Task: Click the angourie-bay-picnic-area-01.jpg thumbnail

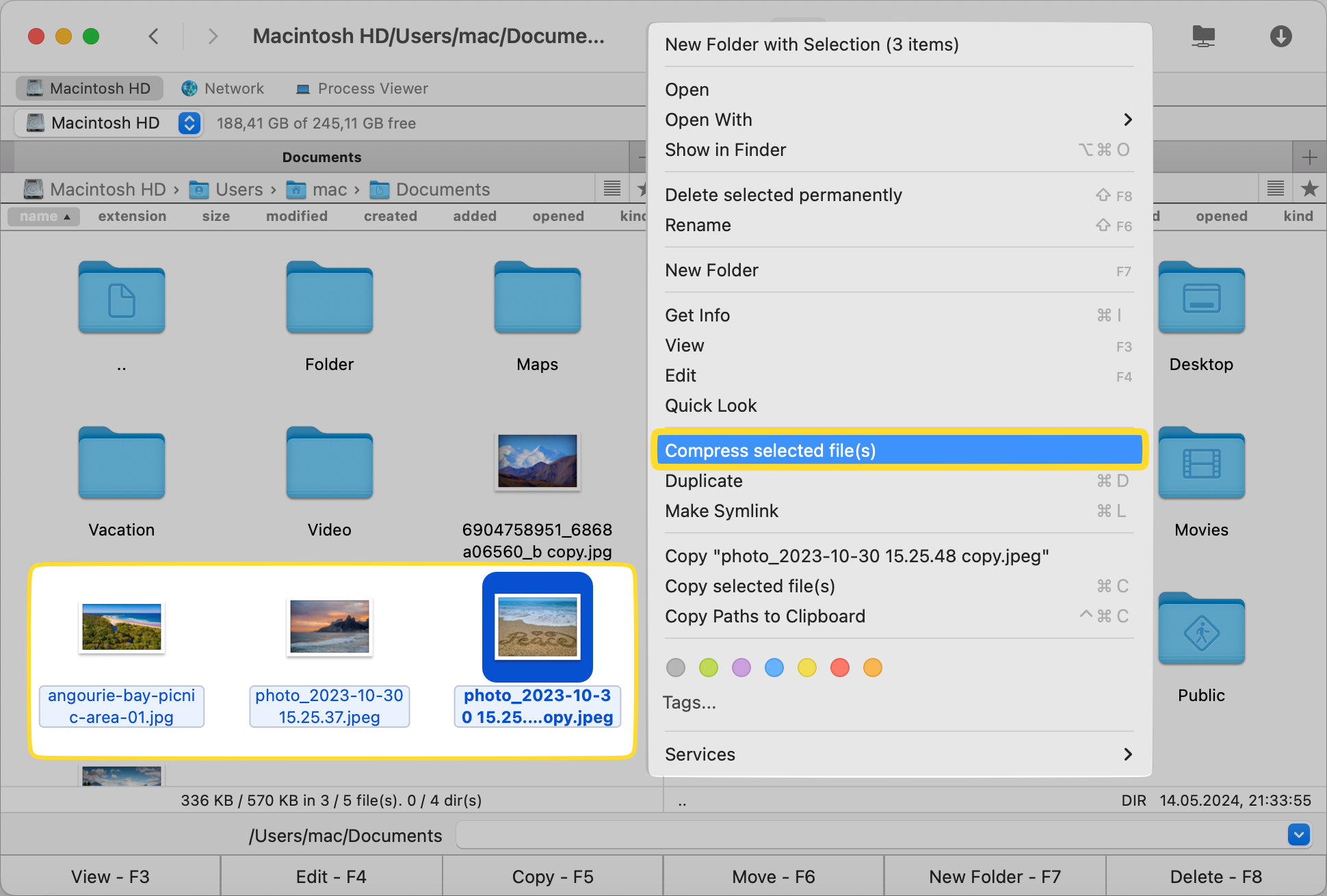Action: 121,627
